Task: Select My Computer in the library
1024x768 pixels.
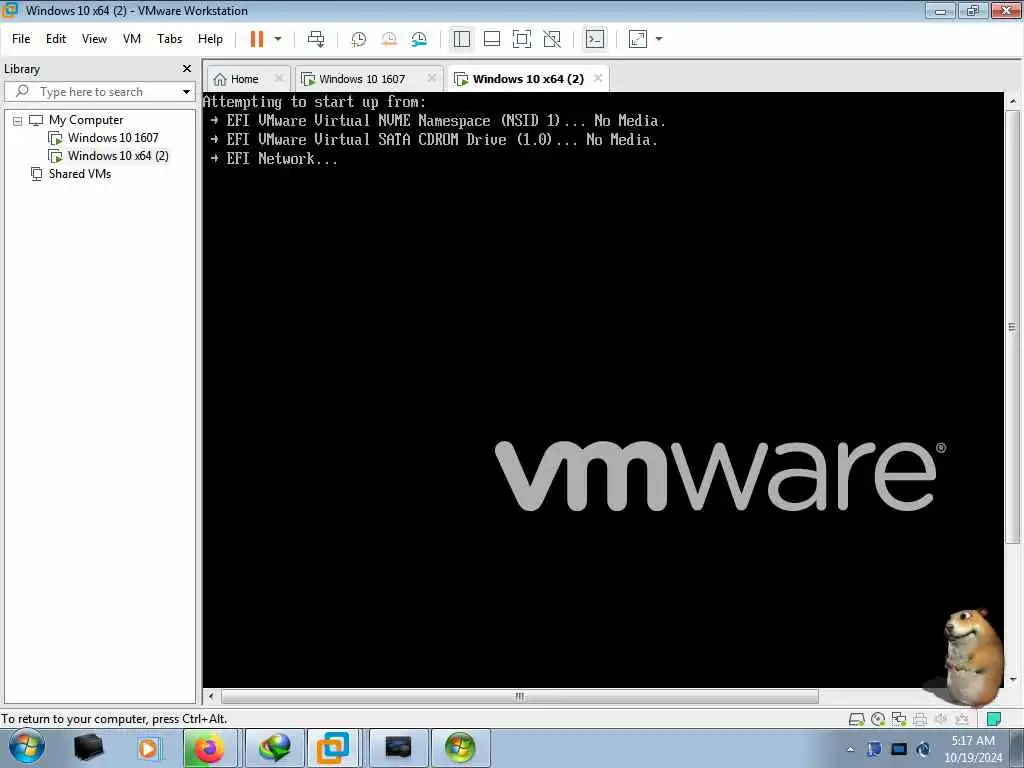Action: tap(86, 120)
